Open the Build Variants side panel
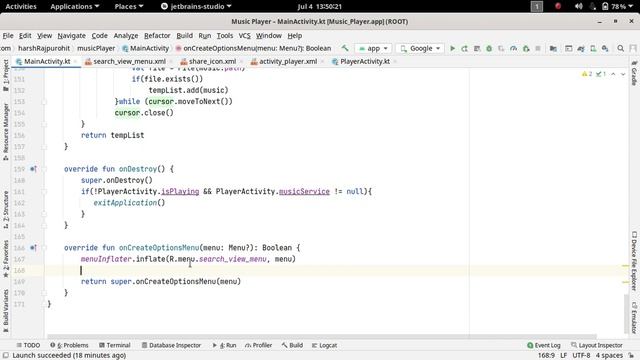The image size is (640, 360). pyautogui.click(x=6, y=311)
